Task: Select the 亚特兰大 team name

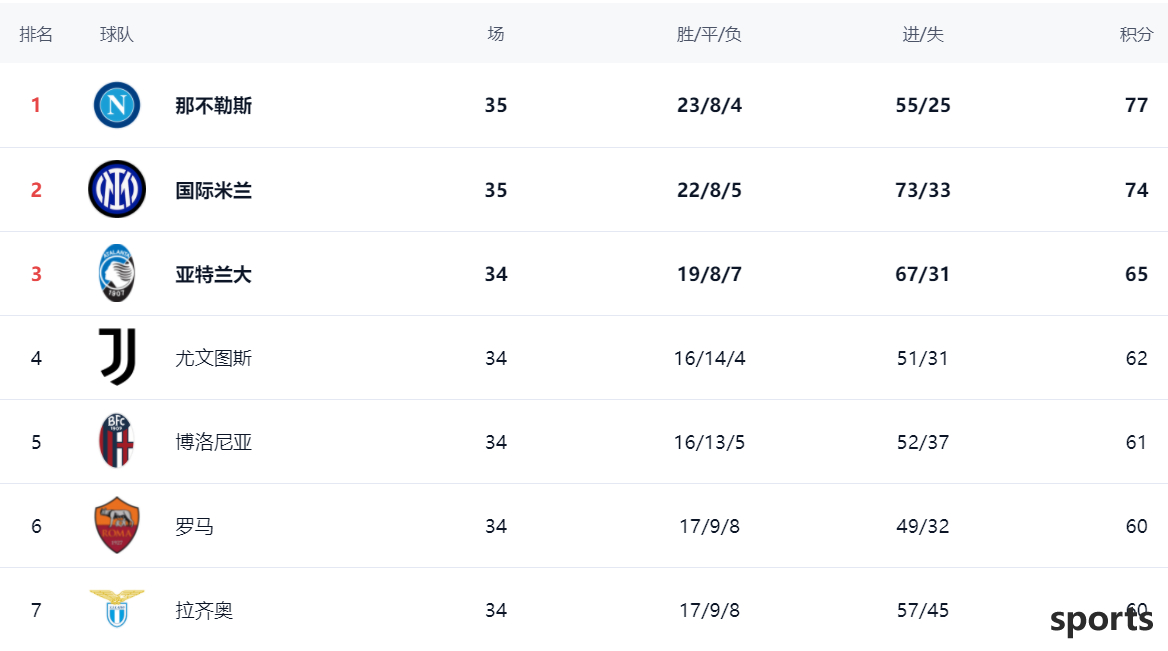Action: tap(214, 274)
